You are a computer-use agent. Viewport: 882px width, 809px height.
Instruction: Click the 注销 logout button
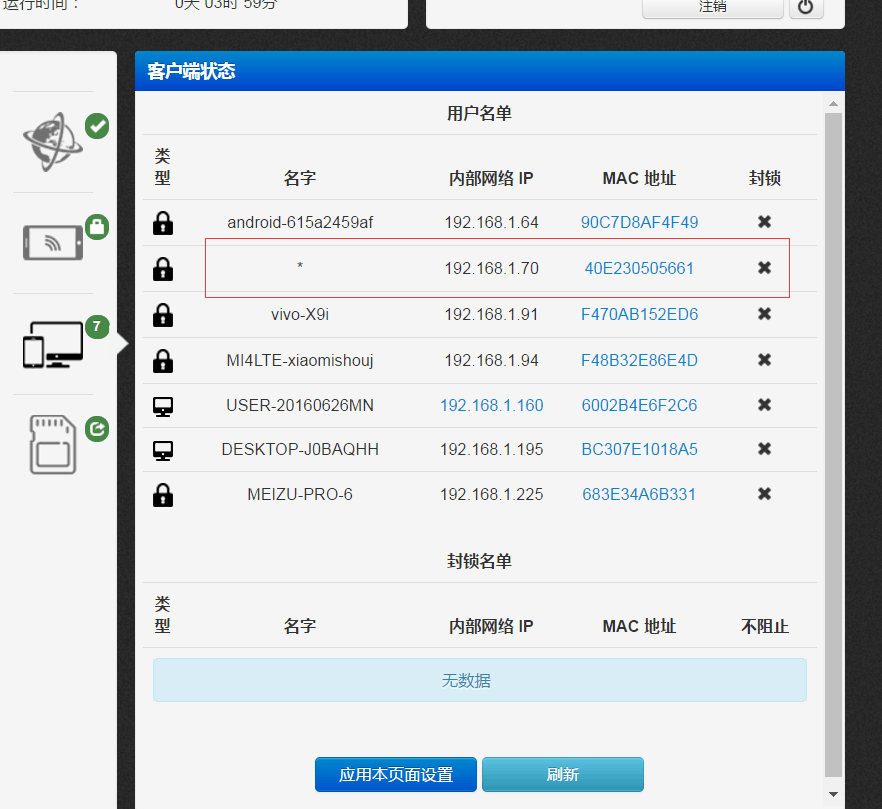(713, 7)
